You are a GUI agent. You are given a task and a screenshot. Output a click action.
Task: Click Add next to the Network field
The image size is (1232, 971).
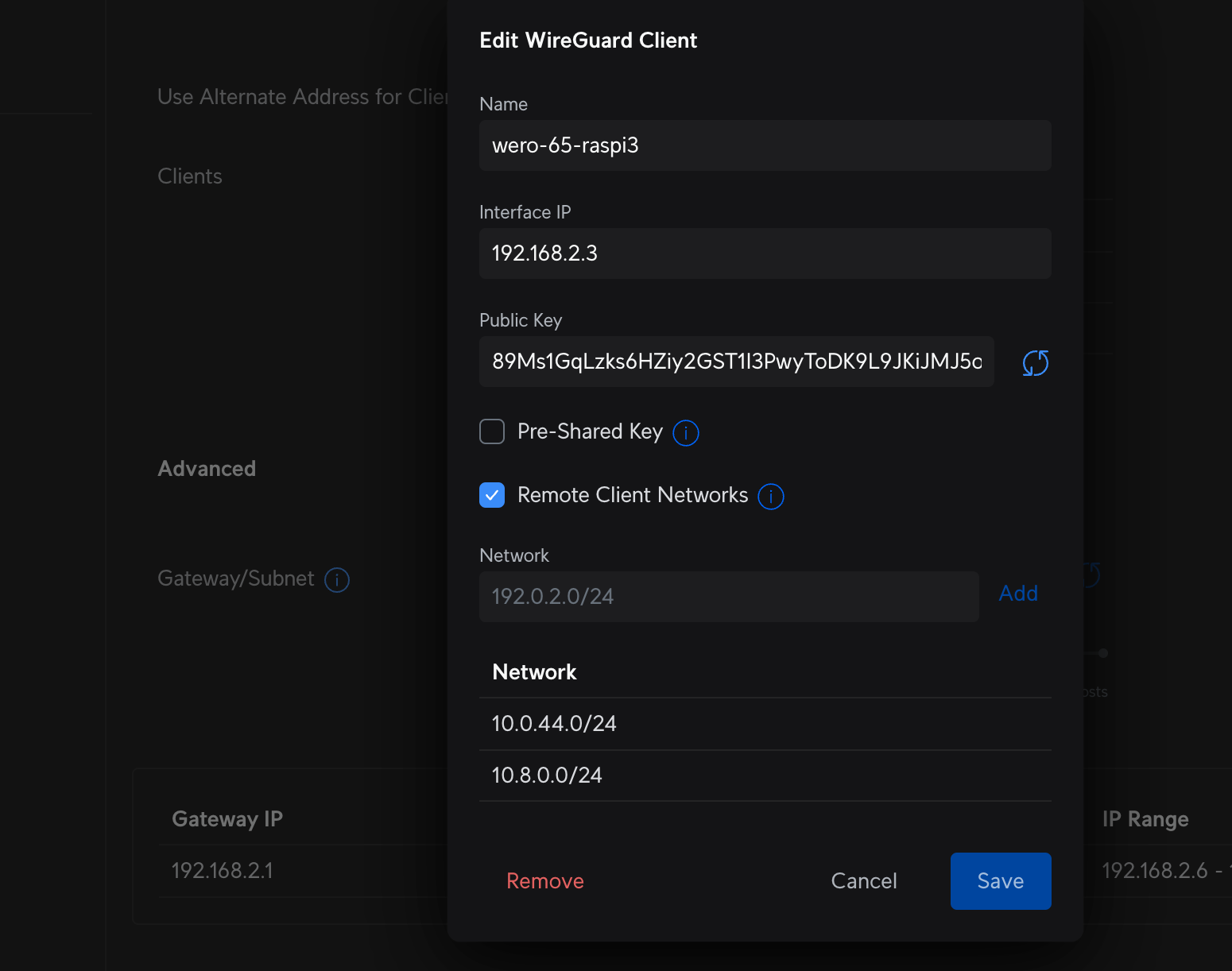1017,594
